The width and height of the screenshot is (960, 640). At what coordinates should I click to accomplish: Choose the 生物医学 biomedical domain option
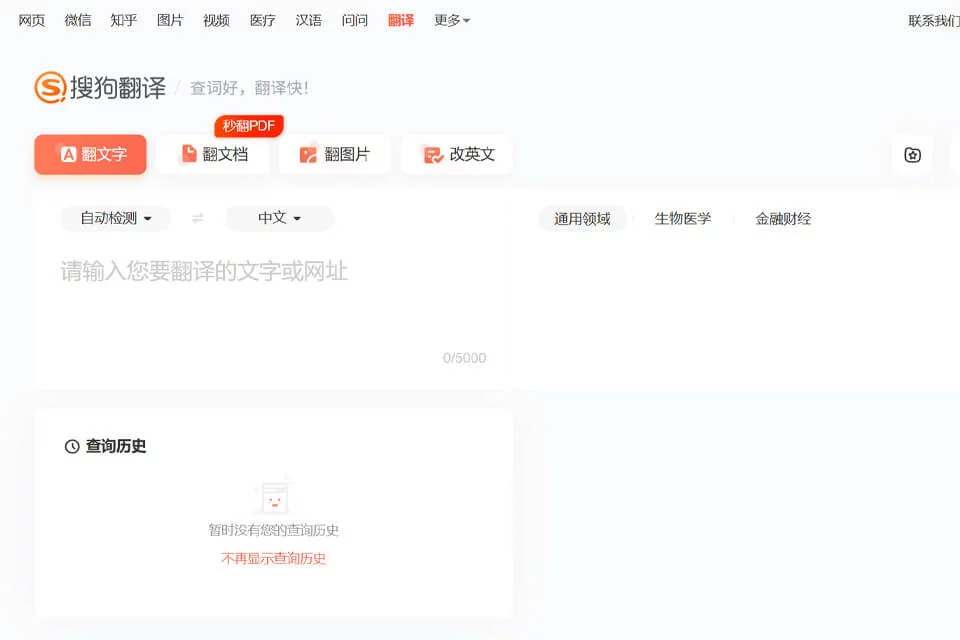[683, 219]
